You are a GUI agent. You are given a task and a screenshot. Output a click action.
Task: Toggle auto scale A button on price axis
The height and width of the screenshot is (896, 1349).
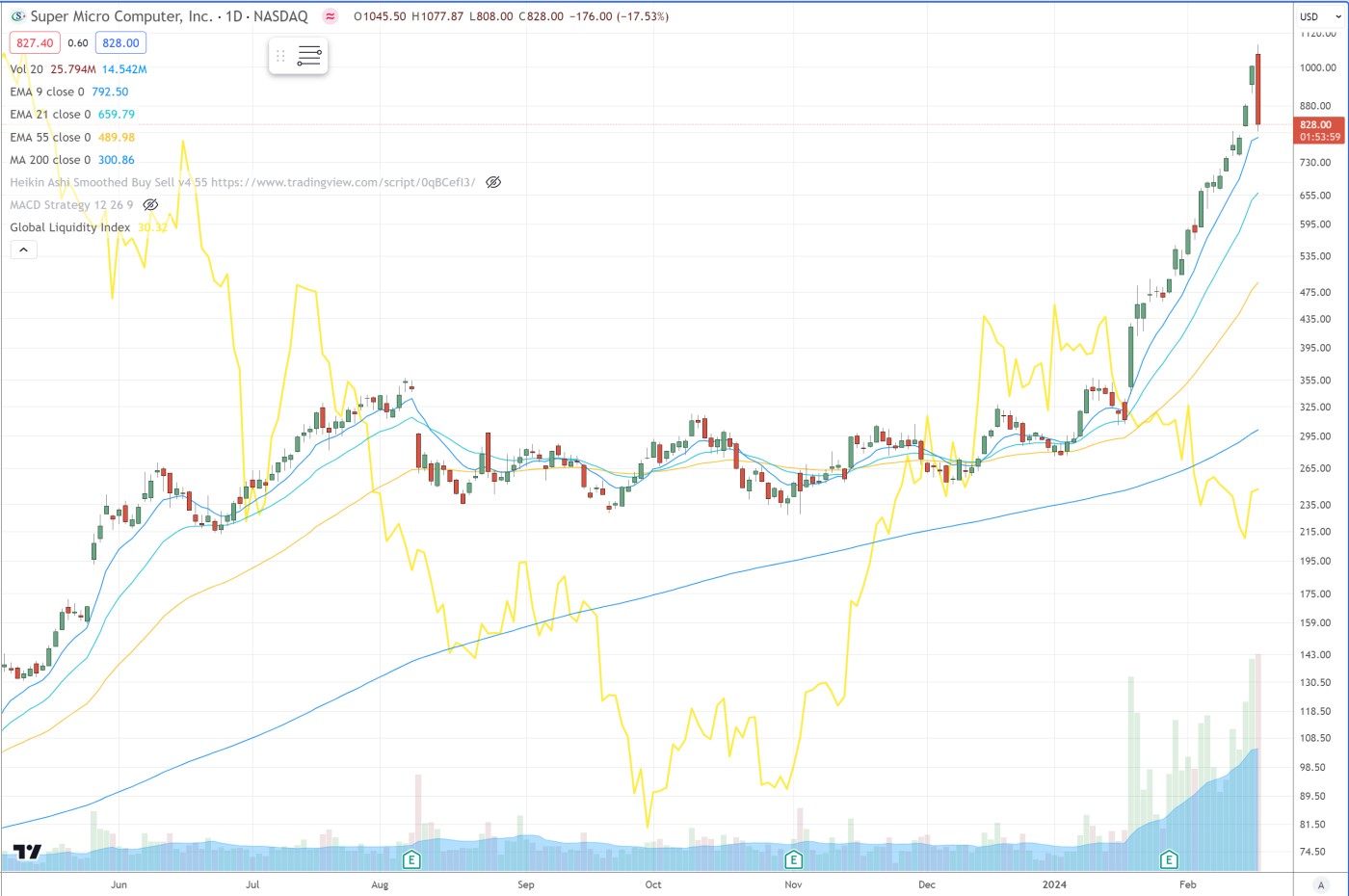[1320, 884]
